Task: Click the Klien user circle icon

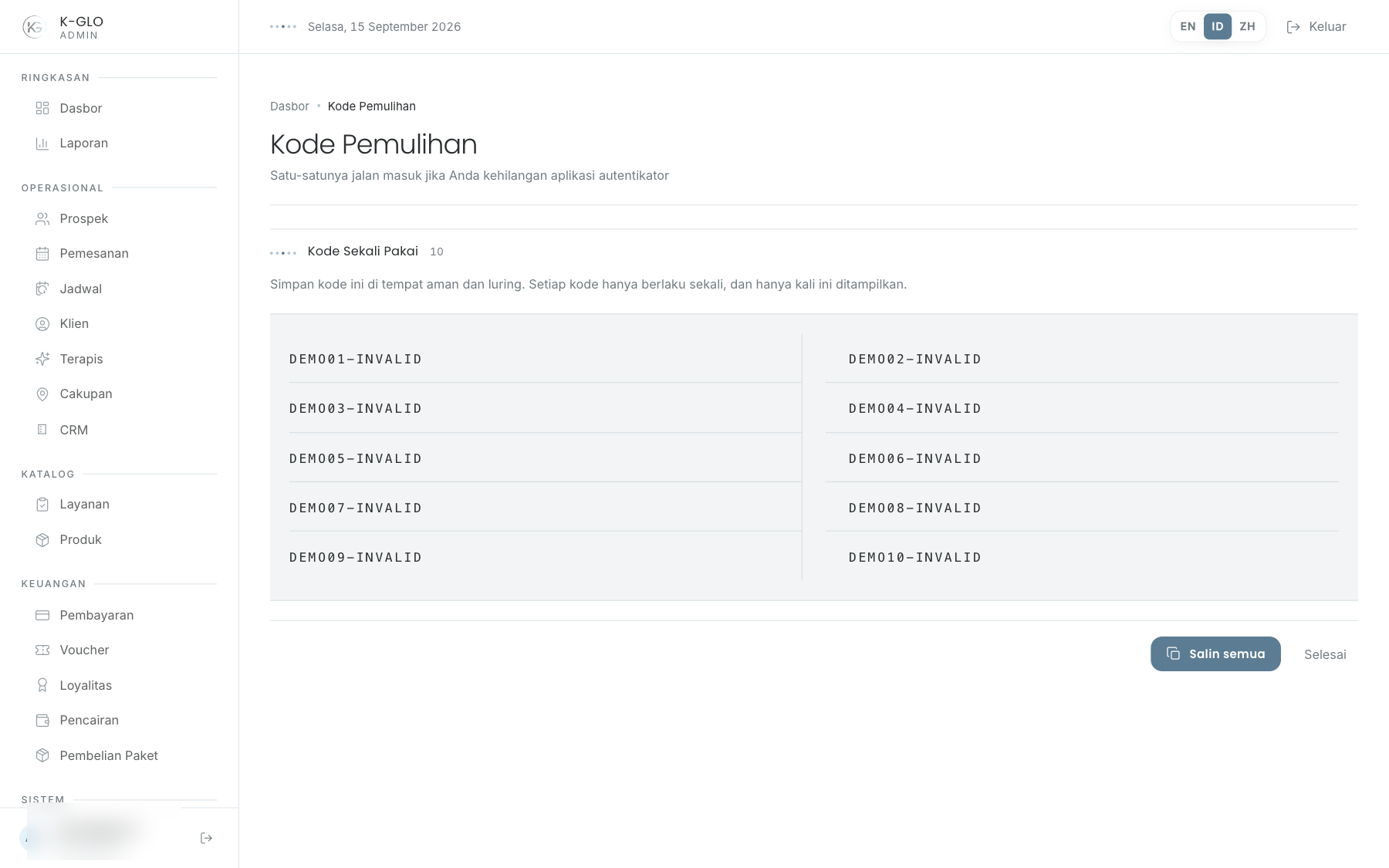Action: (42, 324)
